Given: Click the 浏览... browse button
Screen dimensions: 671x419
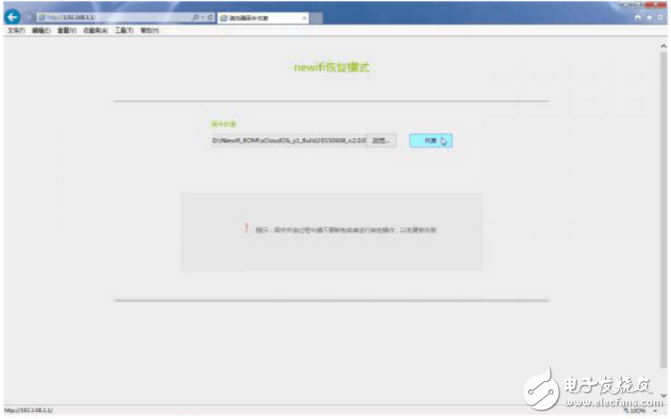Looking at the screenshot, I should (380, 141).
